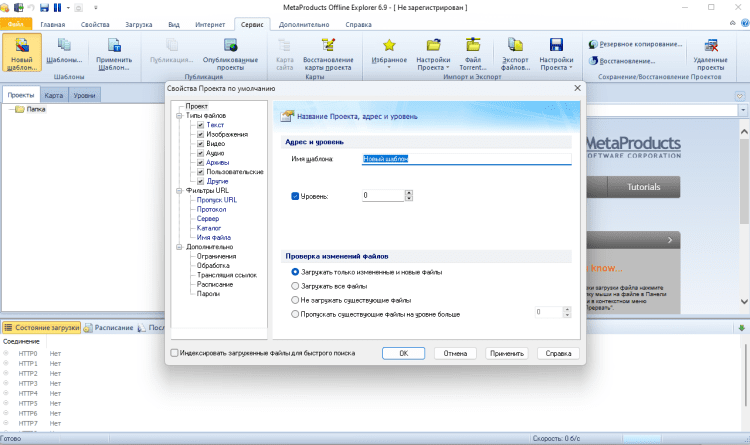
Task: Enable Индексировать загруженные файлы checkbox
Action: [175, 353]
